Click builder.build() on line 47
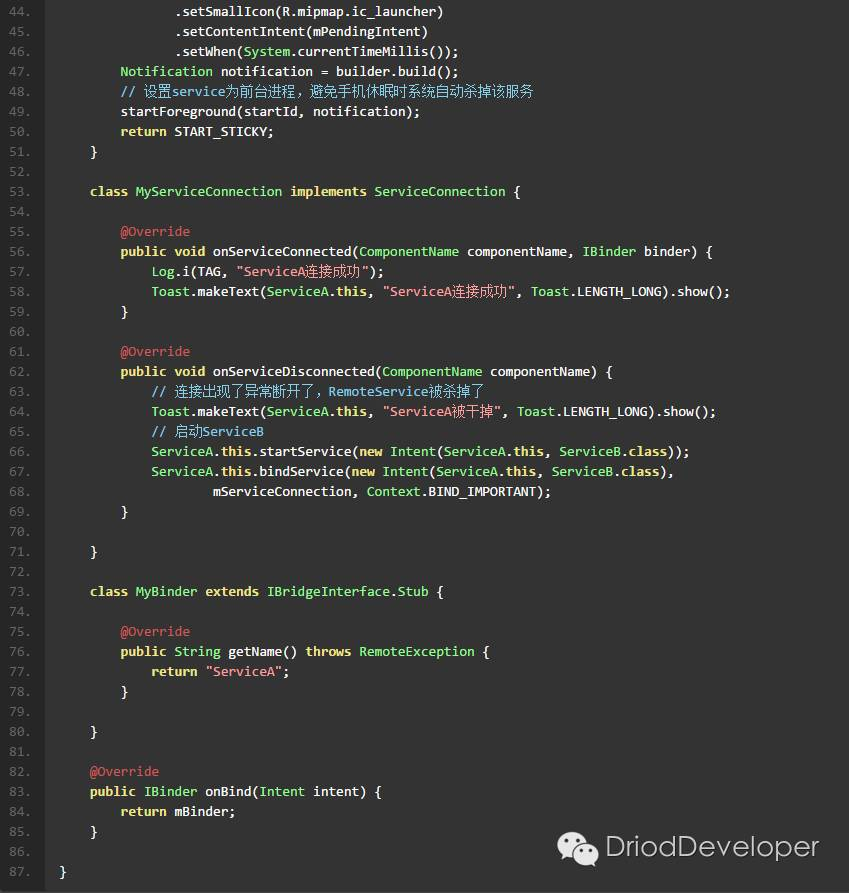The image size is (849, 893). (x=393, y=71)
